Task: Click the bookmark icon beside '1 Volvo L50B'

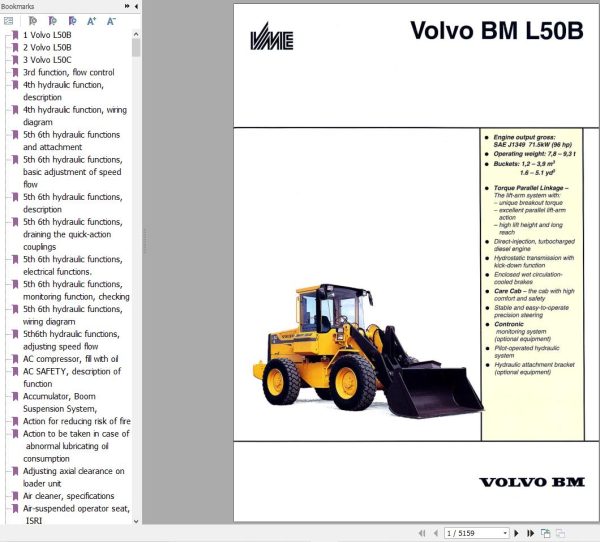Action: 15,35
